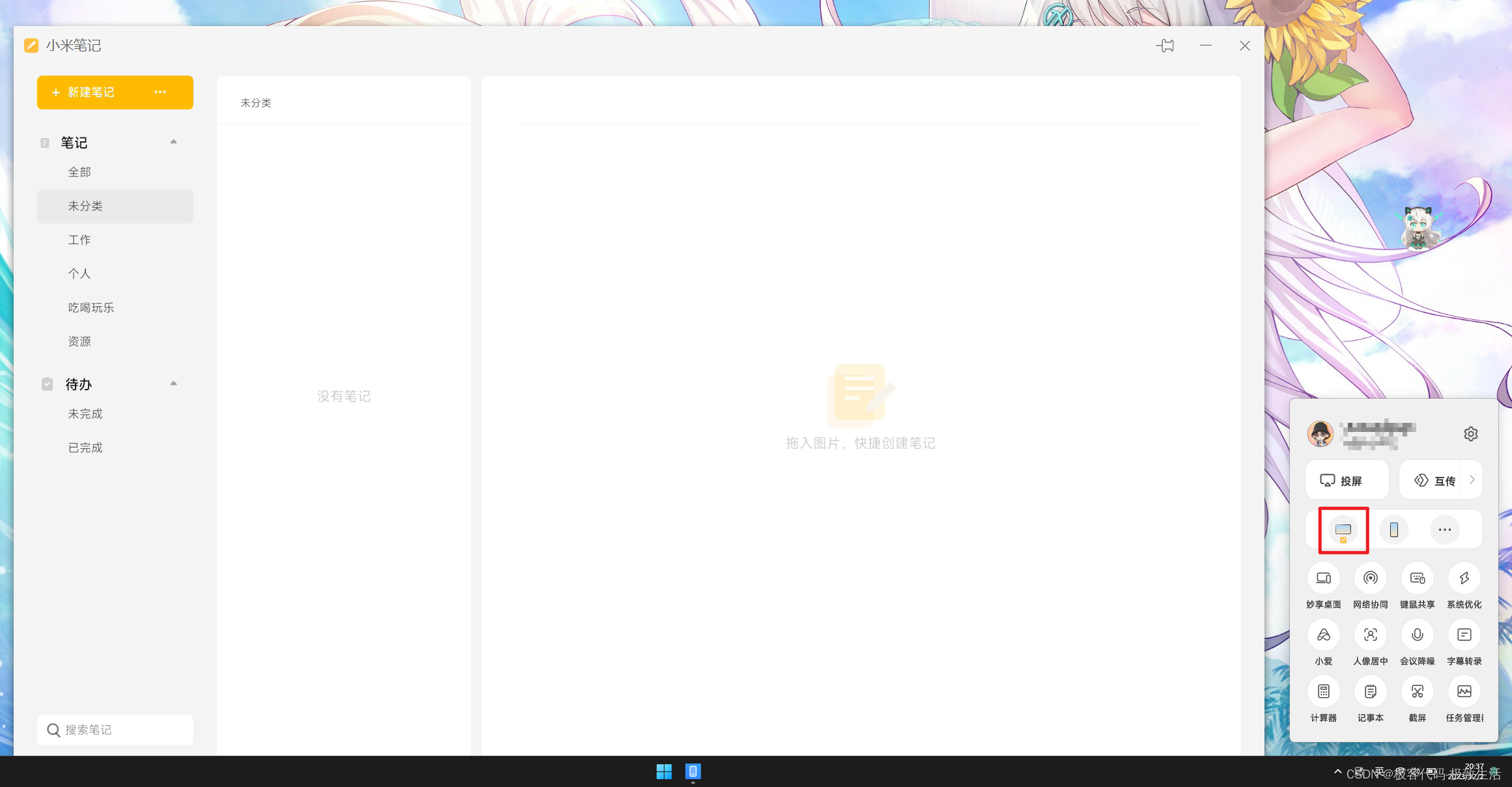The width and height of the screenshot is (1512, 787).
Task: Show hidden tray icons chevron
Action: tap(1337, 772)
